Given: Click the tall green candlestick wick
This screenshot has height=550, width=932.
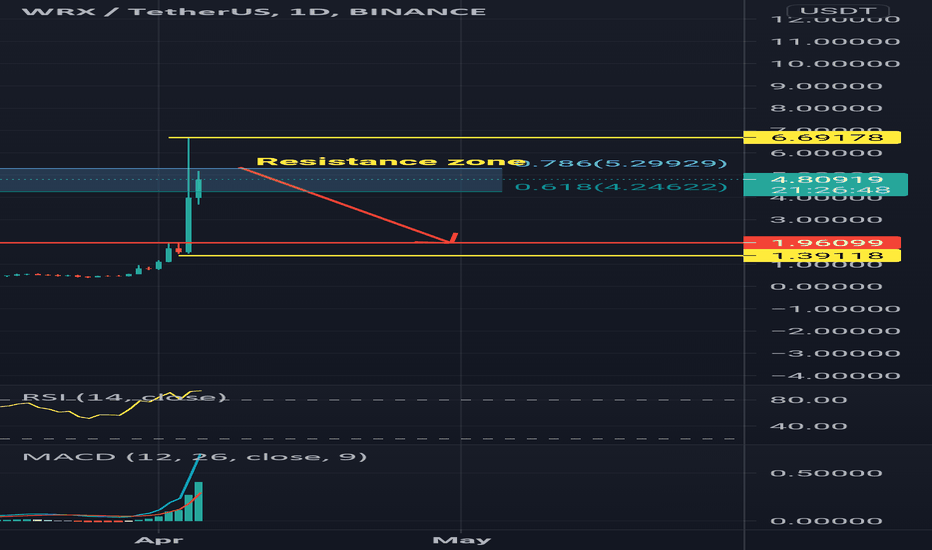Looking at the screenshot, I should (x=188, y=166).
